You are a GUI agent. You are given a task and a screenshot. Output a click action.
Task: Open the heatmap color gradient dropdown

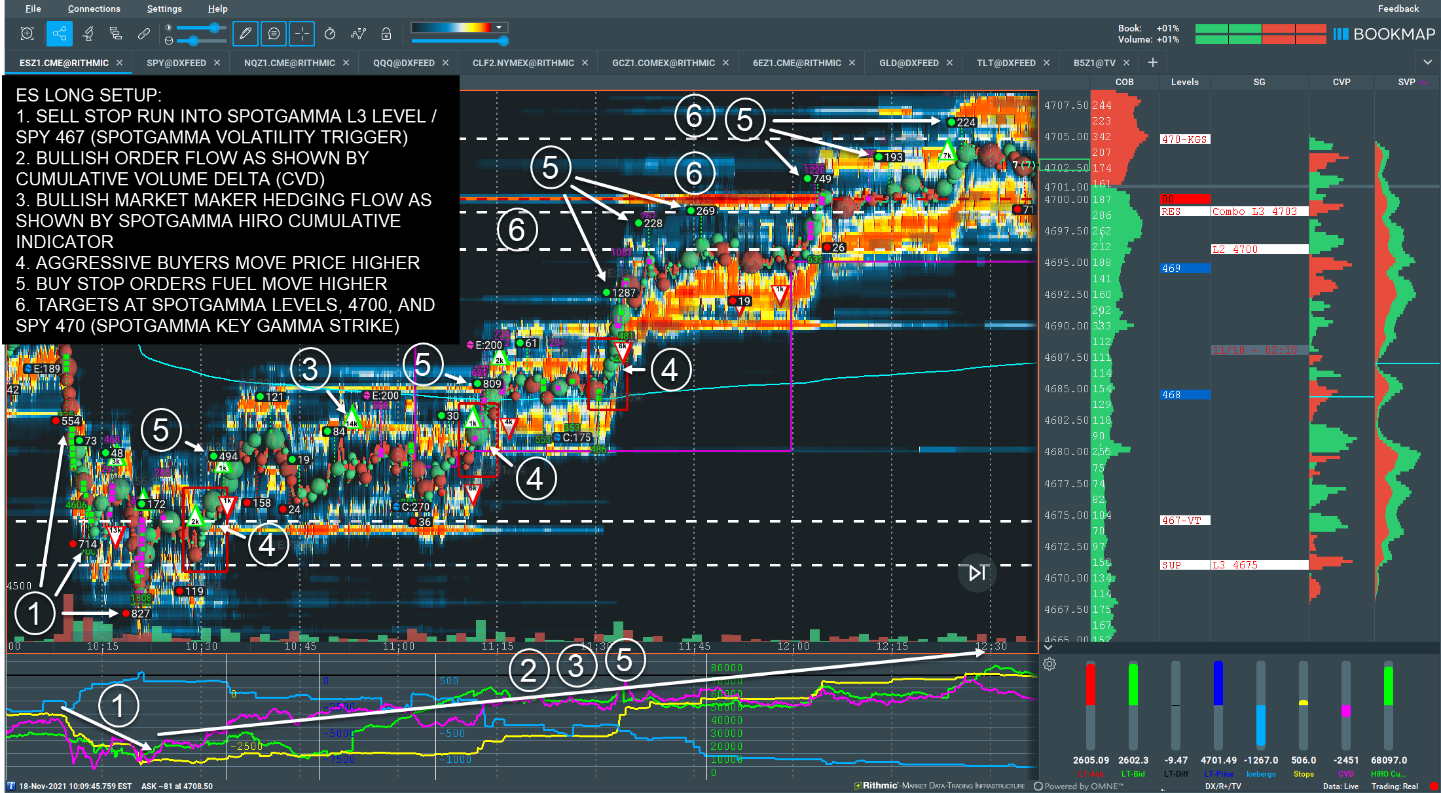click(498, 27)
